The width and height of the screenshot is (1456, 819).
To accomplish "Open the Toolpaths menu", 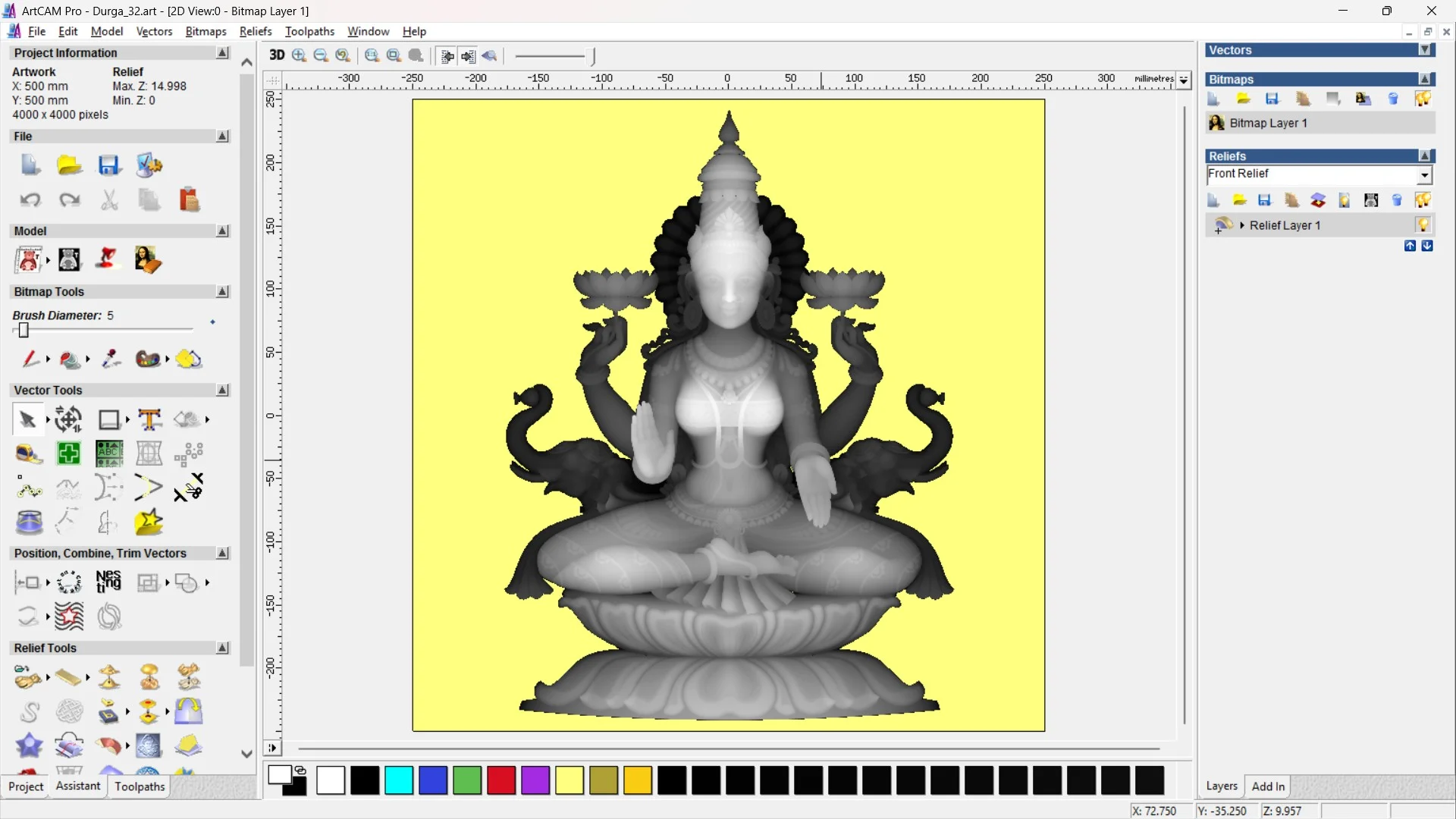I will 309,31.
